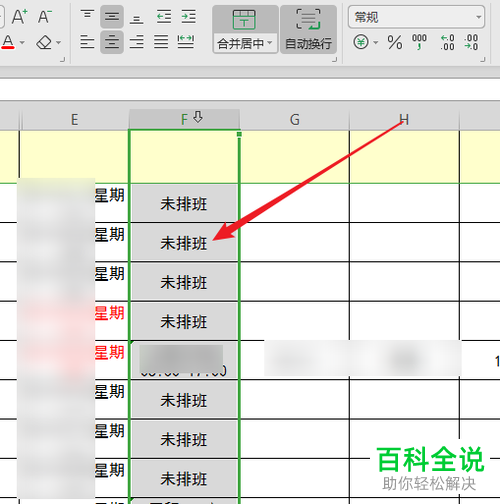Image resolution: width=500 pixels, height=504 pixels.
Task: Select column H header
Action: (404, 119)
